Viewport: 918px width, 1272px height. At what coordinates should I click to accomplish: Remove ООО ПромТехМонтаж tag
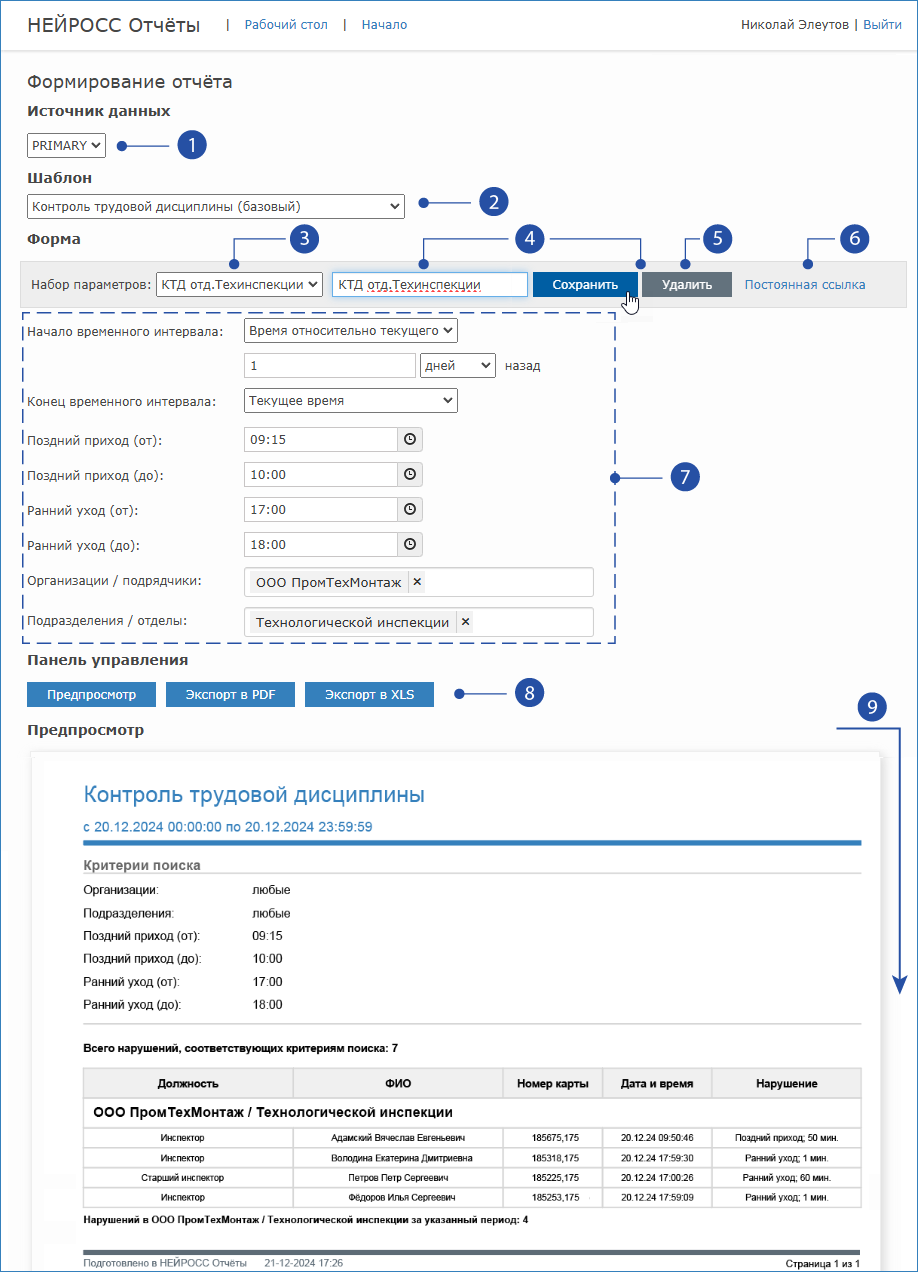(417, 582)
